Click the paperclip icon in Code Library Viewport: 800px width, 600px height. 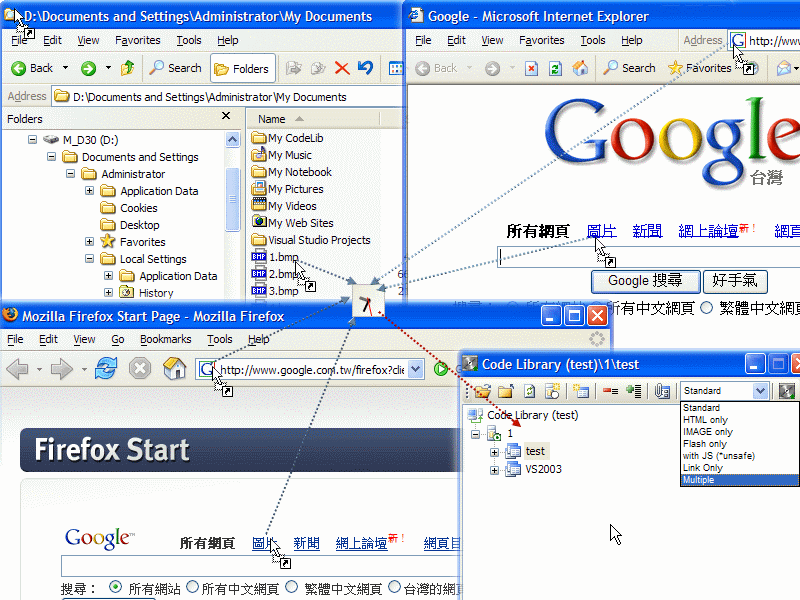[662, 391]
